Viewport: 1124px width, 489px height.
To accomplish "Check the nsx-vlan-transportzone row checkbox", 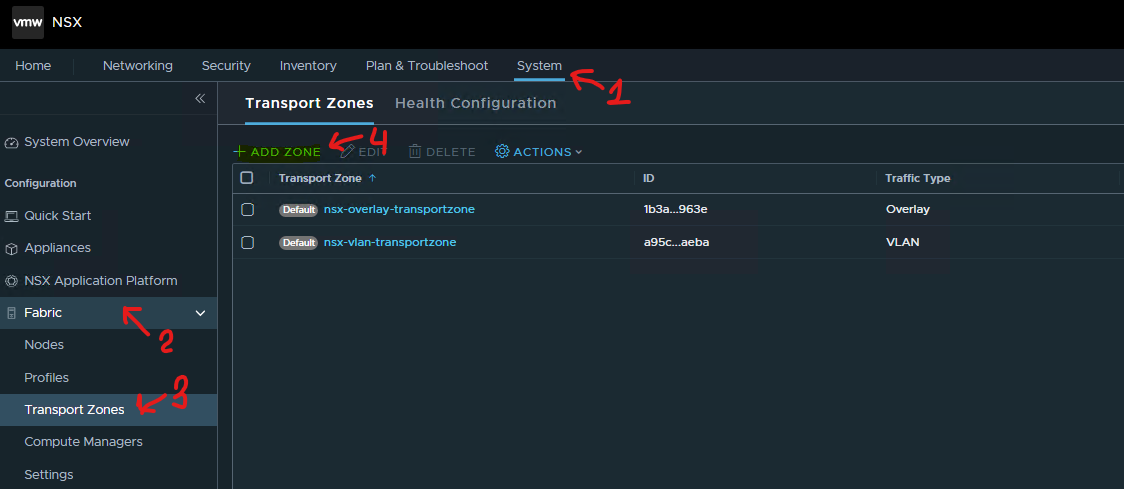I will 247,242.
